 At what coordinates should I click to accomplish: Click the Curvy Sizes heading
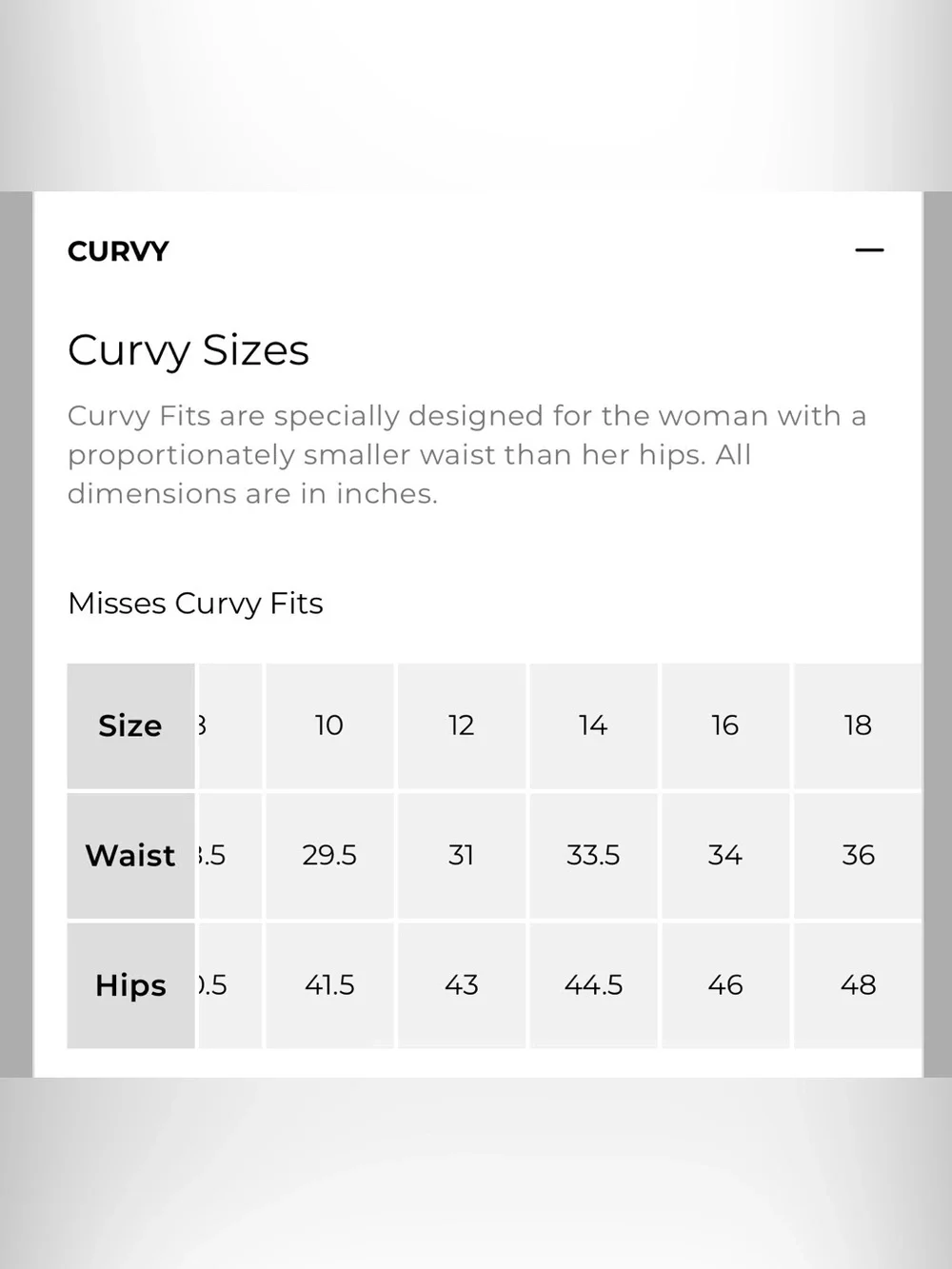pyautogui.click(x=188, y=350)
